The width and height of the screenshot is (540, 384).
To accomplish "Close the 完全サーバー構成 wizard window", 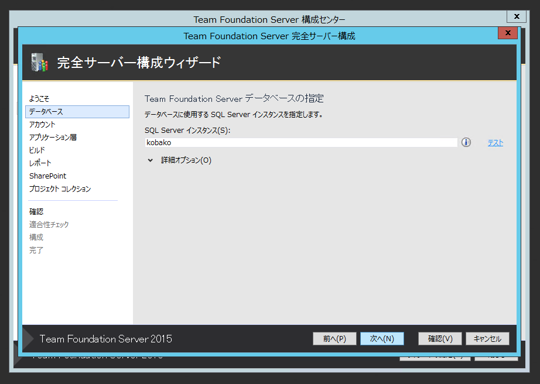I will [x=508, y=33].
